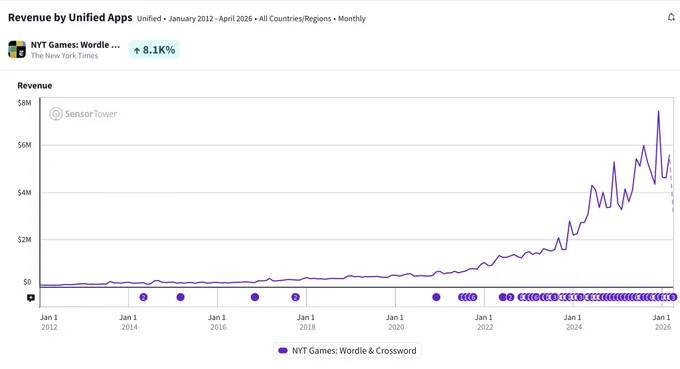Open the NYT Games: Wordle app name
Viewport: 680px width, 369px height.
75,45
